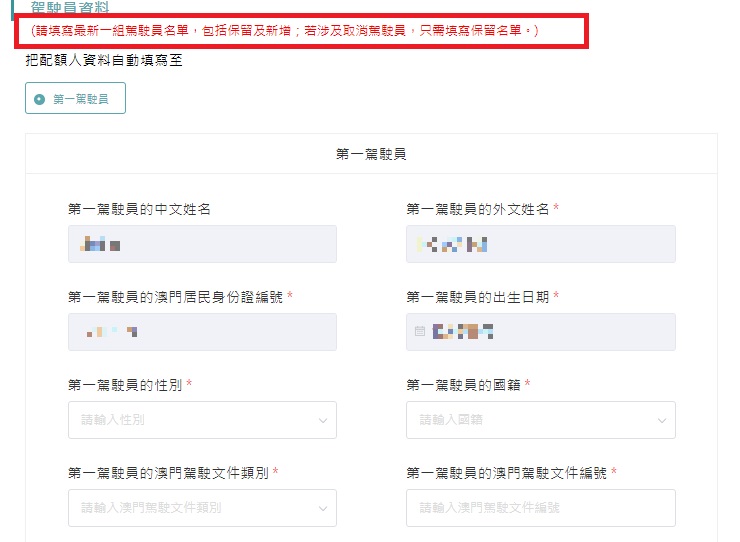Click the chevron arrow of the 性別 dropdown
The width and height of the screenshot is (740, 542).
(323, 420)
